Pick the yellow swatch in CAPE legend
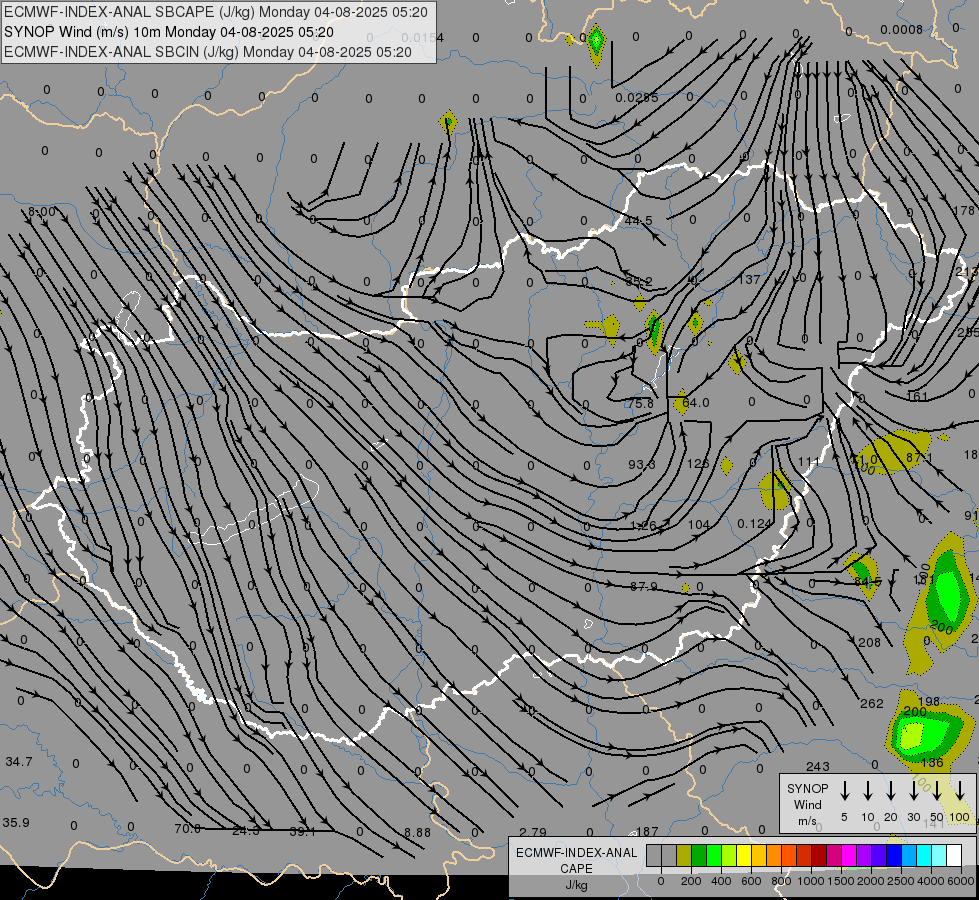This screenshot has height=900, width=979. 744,856
